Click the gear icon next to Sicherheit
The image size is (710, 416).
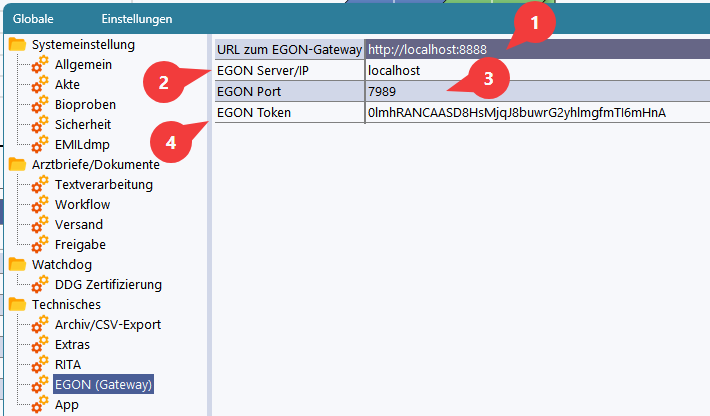pyautogui.click(x=40, y=124)
